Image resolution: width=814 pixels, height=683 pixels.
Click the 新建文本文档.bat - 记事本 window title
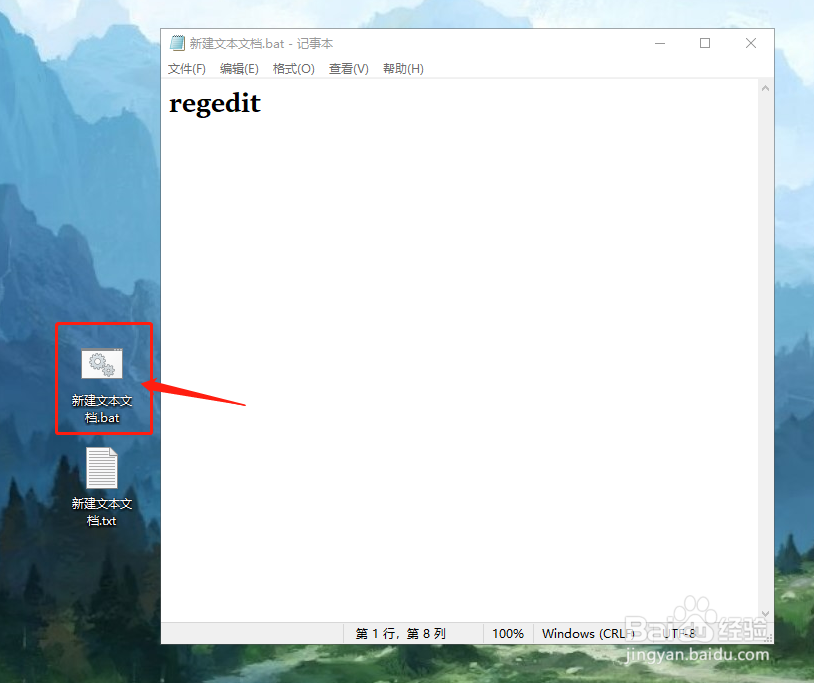tap(261, 44)
